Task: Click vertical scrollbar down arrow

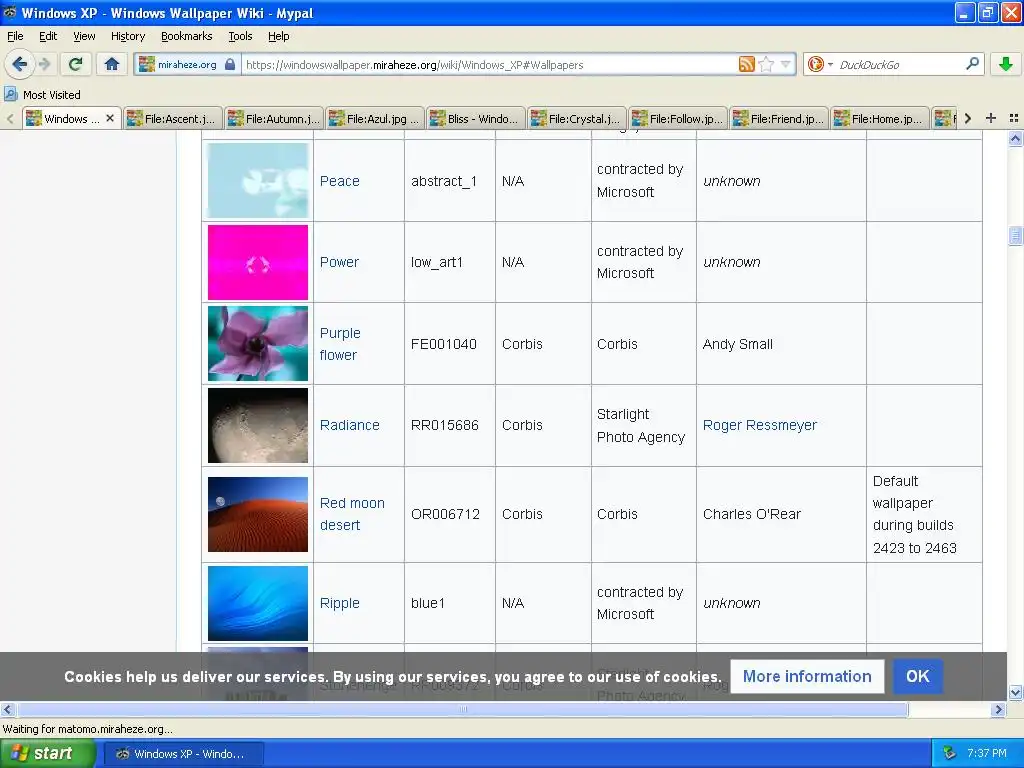Action: (x=1015, y=692)
